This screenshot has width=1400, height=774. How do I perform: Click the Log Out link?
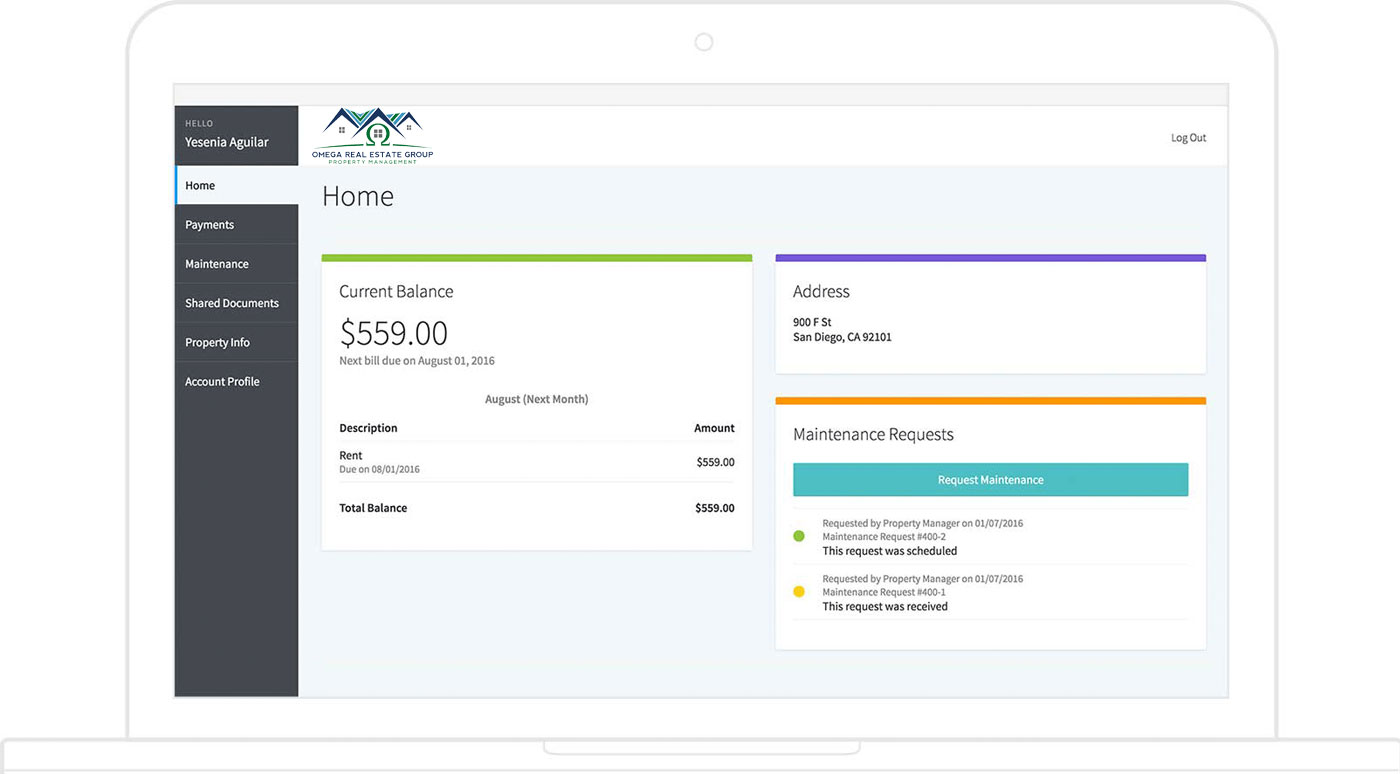coord(1188,138)
